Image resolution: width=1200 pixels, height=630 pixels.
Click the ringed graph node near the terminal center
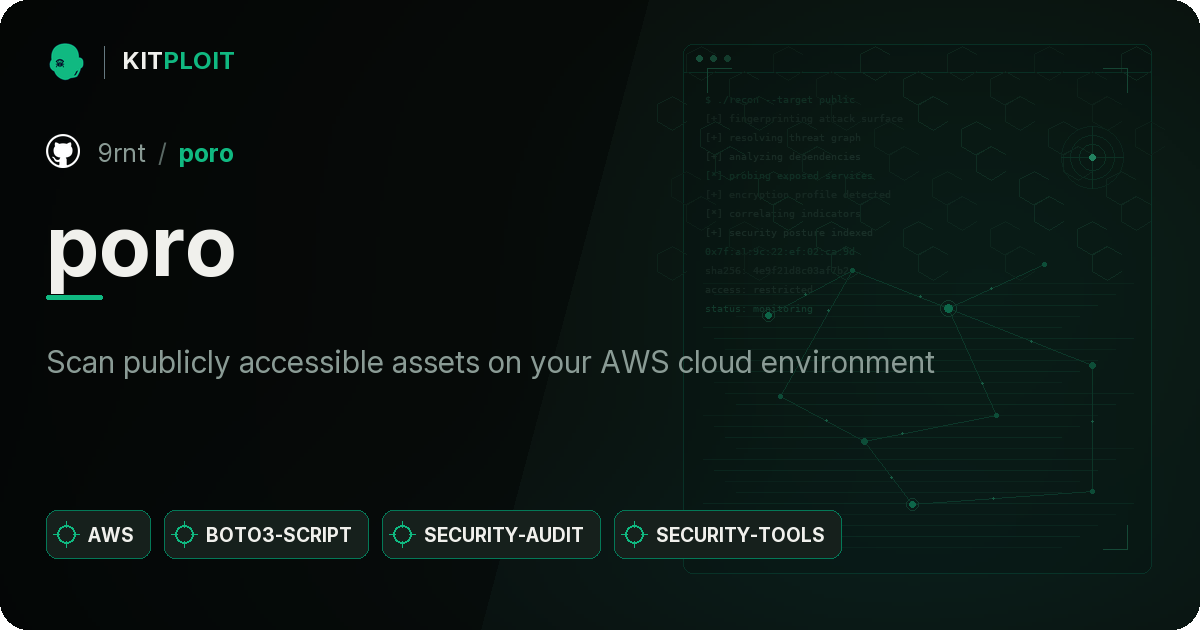tap(948, 309)
